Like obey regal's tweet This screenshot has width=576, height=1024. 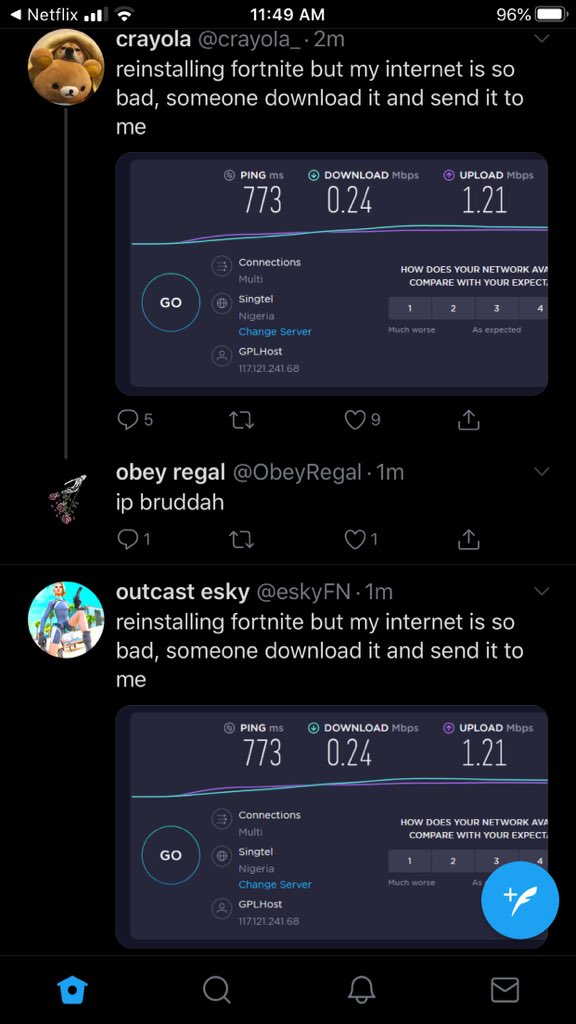355,539
